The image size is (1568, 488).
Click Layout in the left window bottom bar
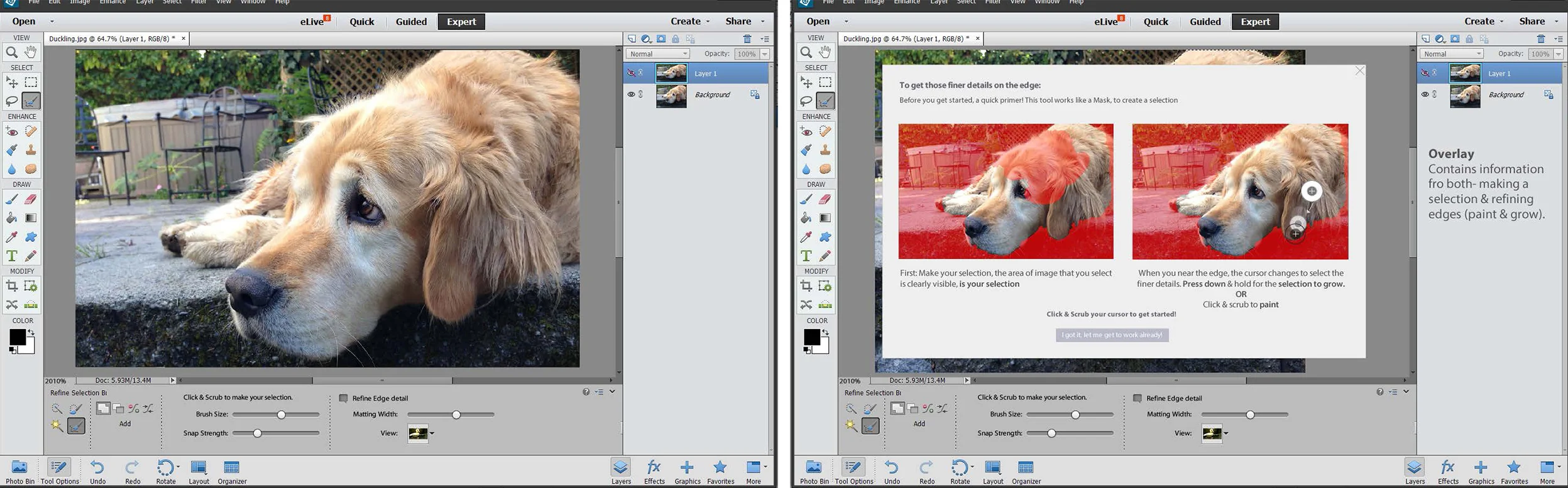point(199,472)
